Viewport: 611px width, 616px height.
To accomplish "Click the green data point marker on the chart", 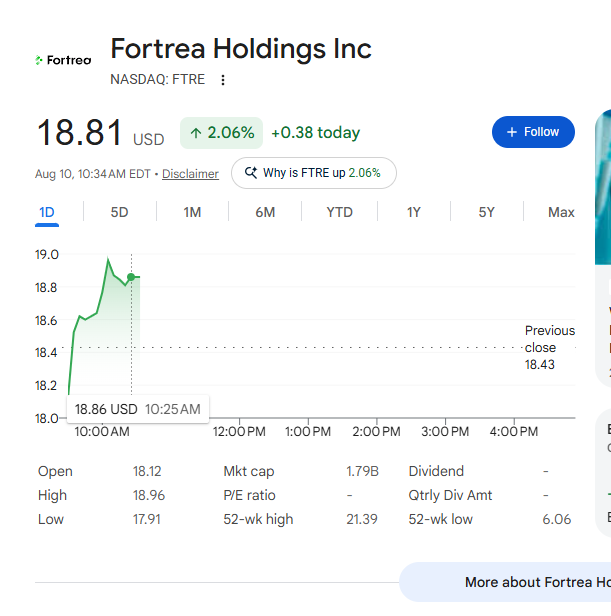I will coord(131,277).
